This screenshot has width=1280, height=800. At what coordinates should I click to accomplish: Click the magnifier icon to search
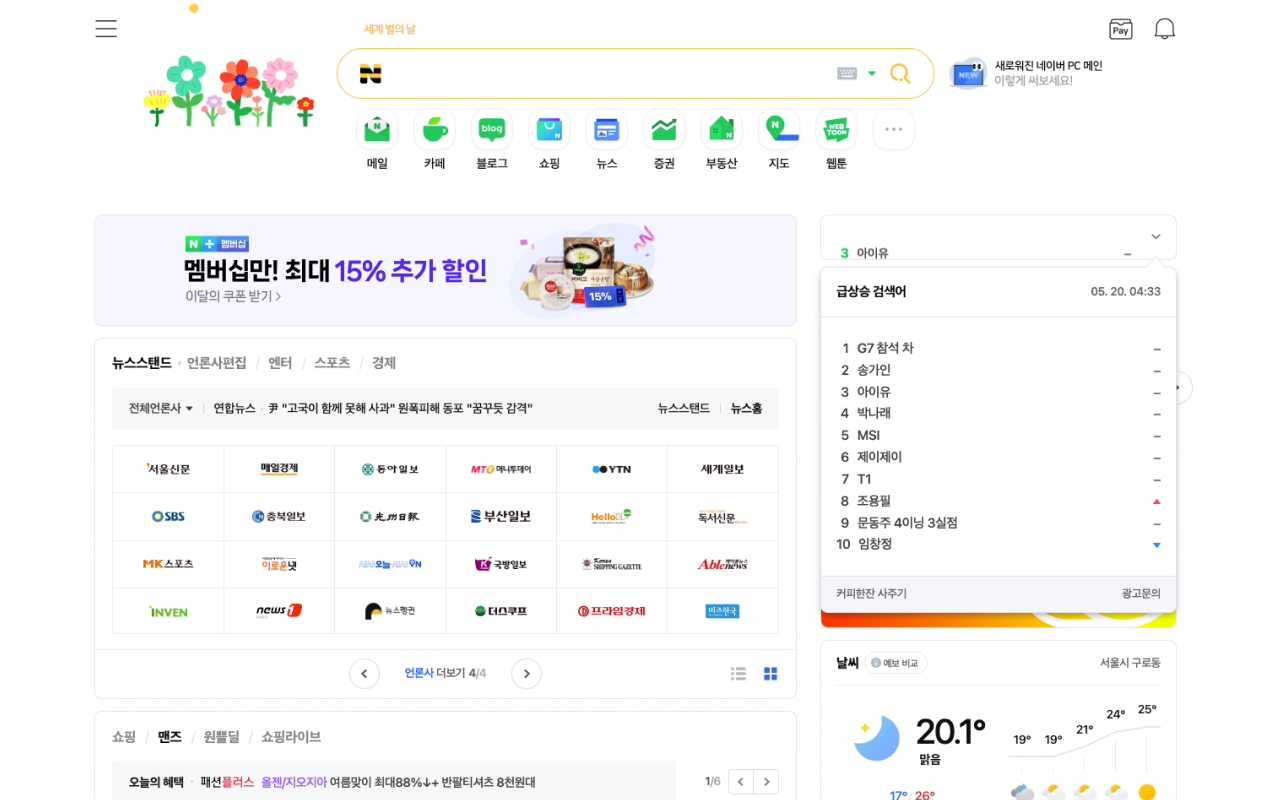(x=899, y=73)
